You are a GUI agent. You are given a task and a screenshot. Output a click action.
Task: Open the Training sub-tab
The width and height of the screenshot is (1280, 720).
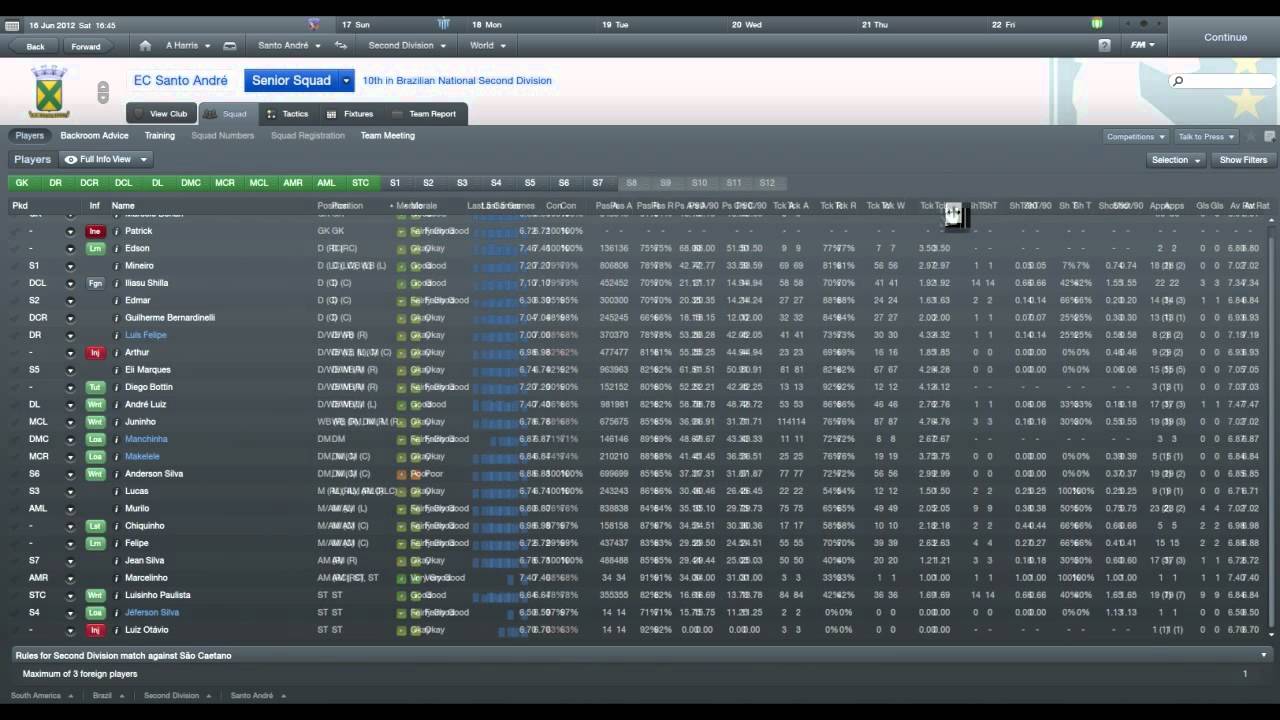coord(159,136)
